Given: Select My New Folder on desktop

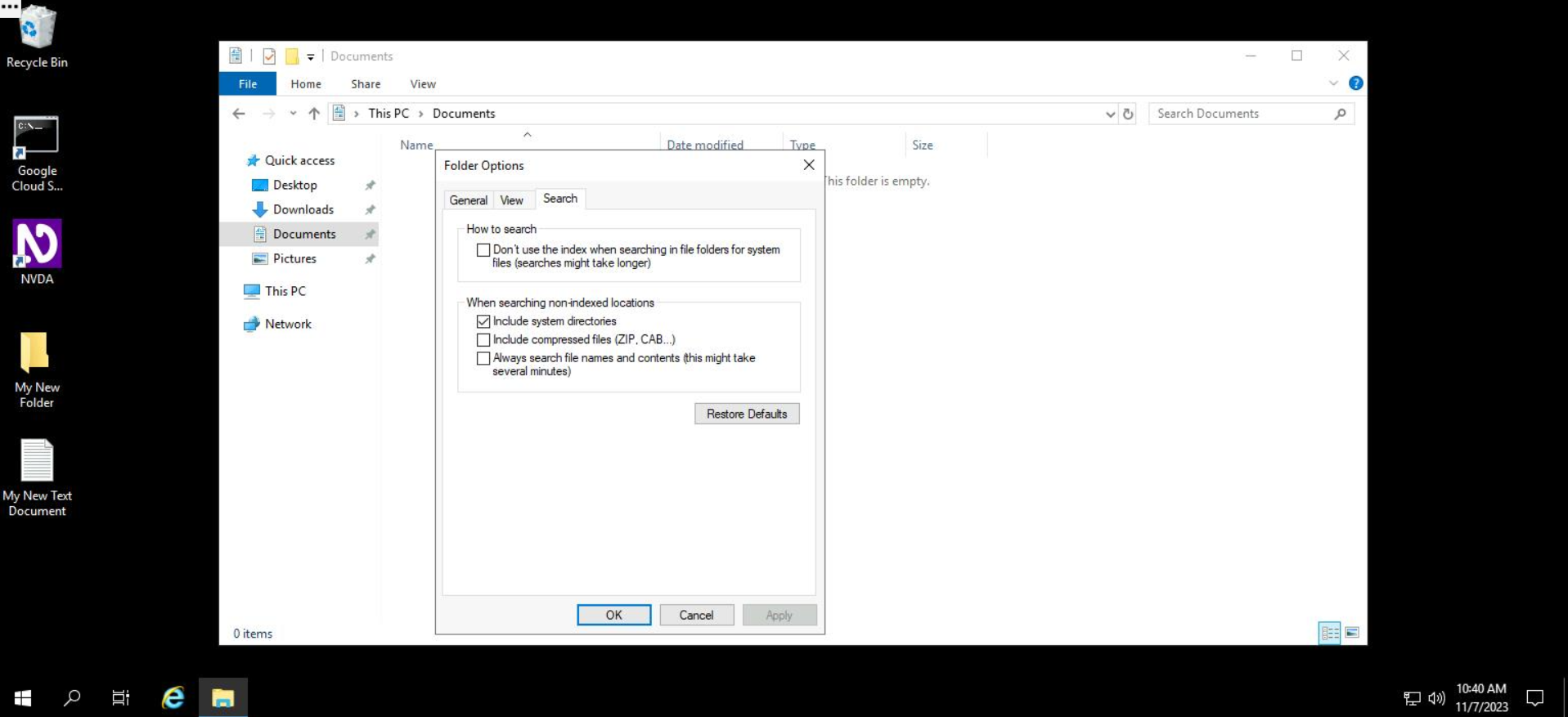Looking at the screenshot, I should (x=37, y=370).
